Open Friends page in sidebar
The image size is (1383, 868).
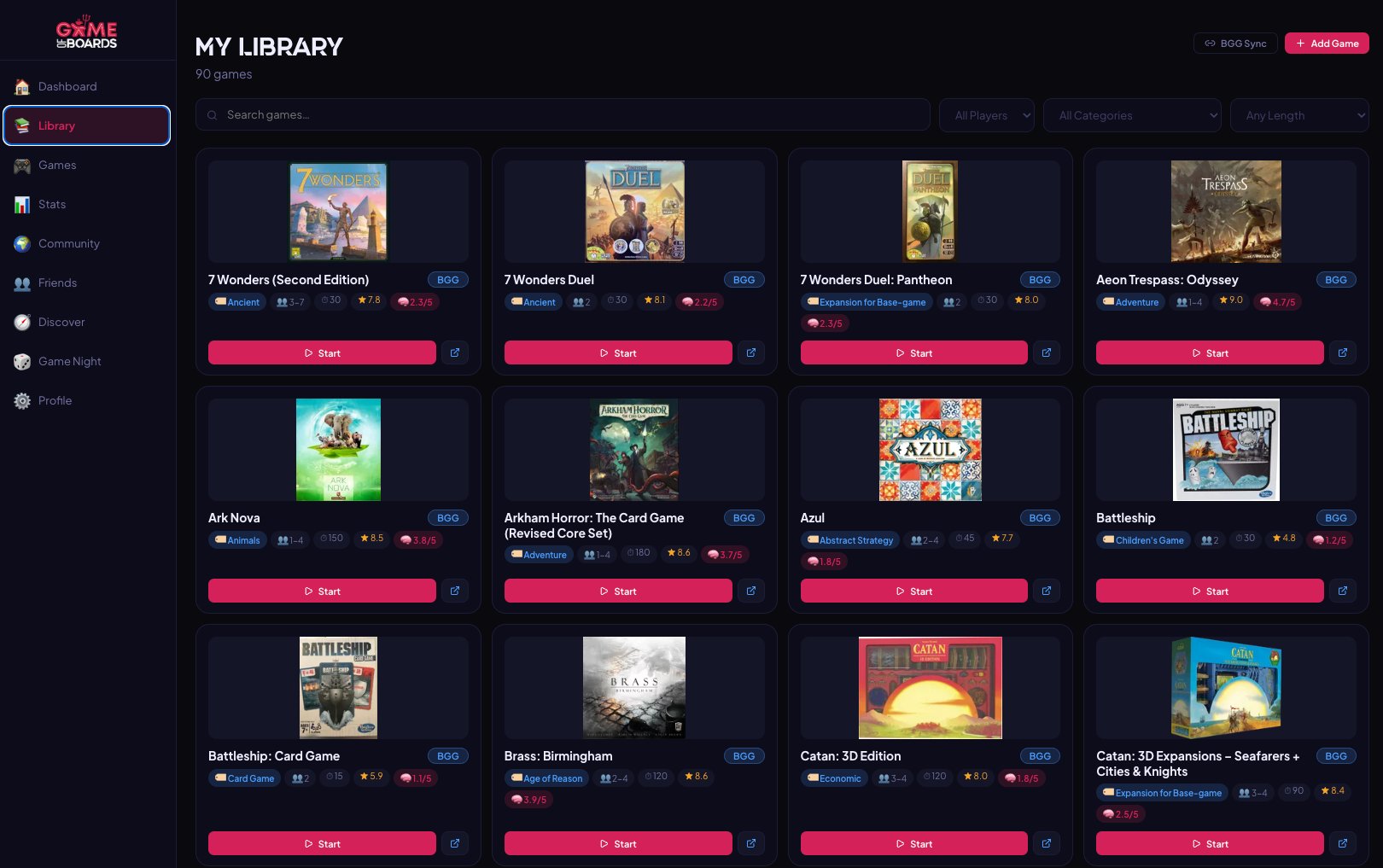[x=86, y=283]
